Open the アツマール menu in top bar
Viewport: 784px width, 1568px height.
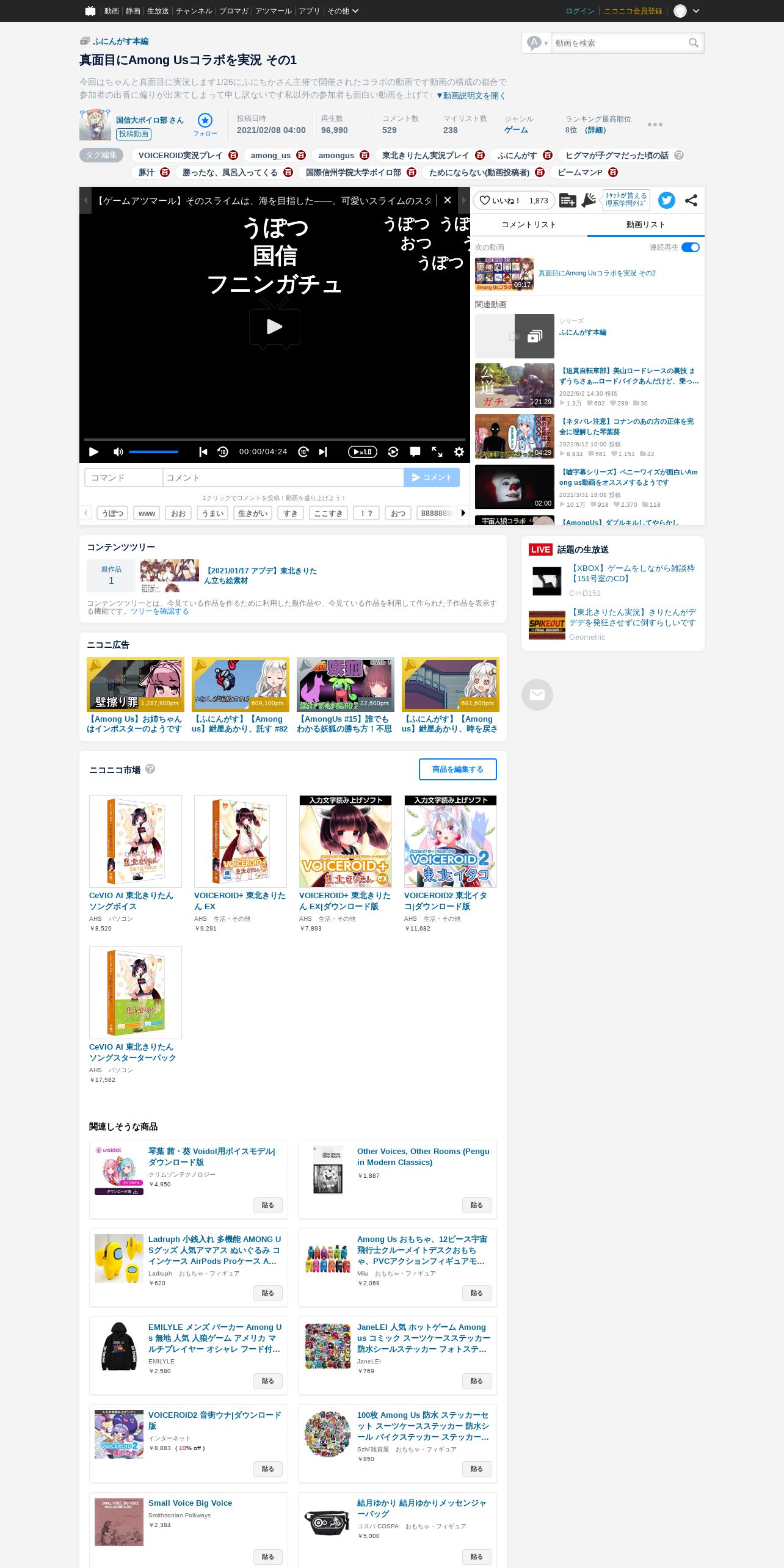[274, 11]
